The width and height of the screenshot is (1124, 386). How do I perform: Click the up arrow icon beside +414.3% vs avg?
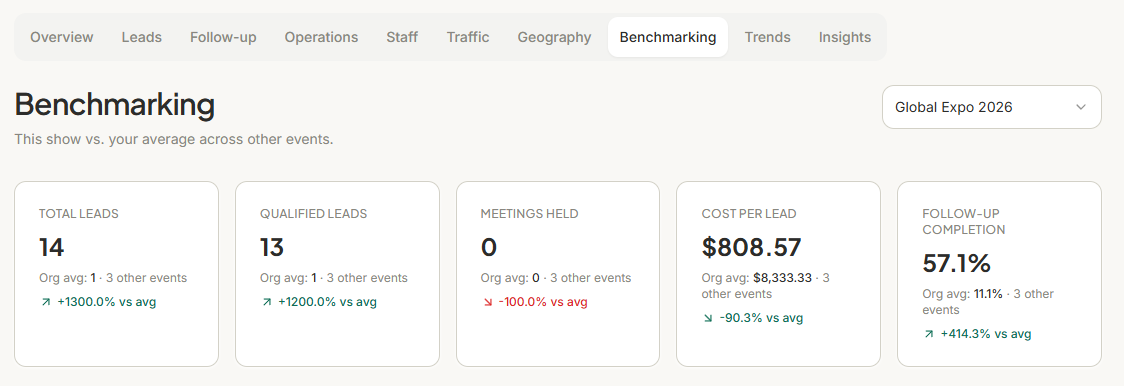[929, 334]
